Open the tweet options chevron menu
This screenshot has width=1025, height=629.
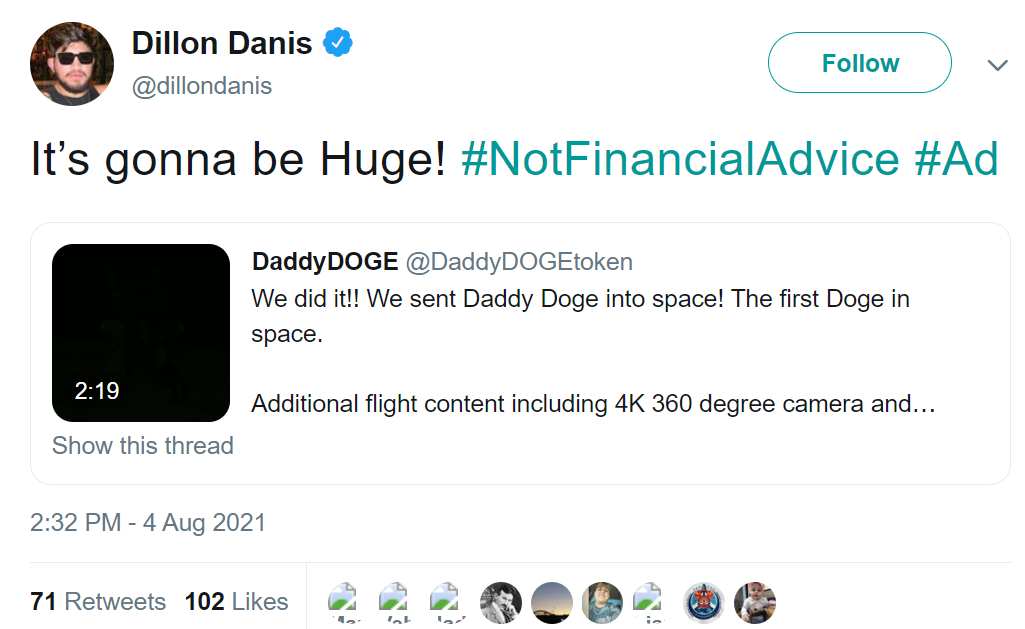(x=997, y=65)
